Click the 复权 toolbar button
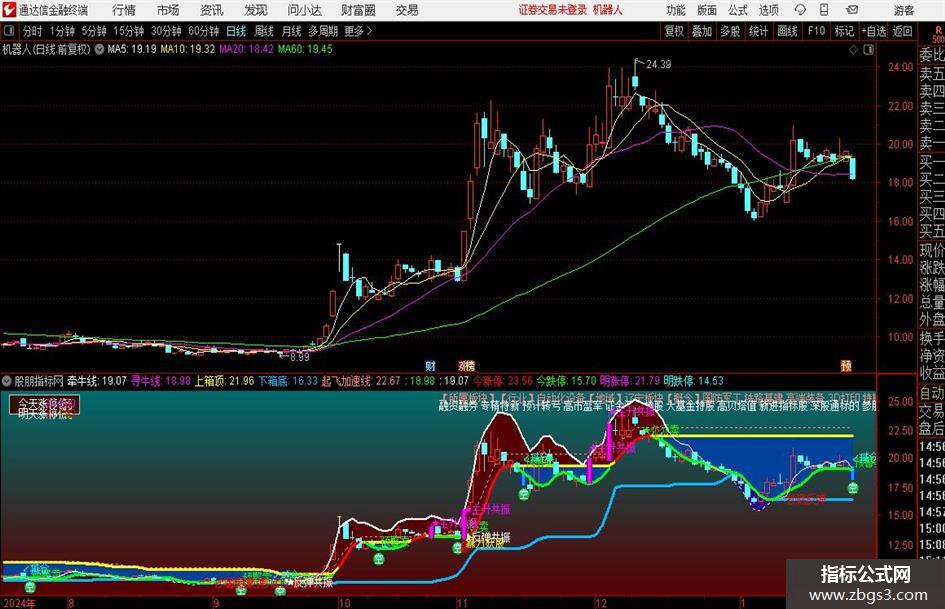Image resolution: width=945 pixels, height=609 pixels. (x=674, y=31)
